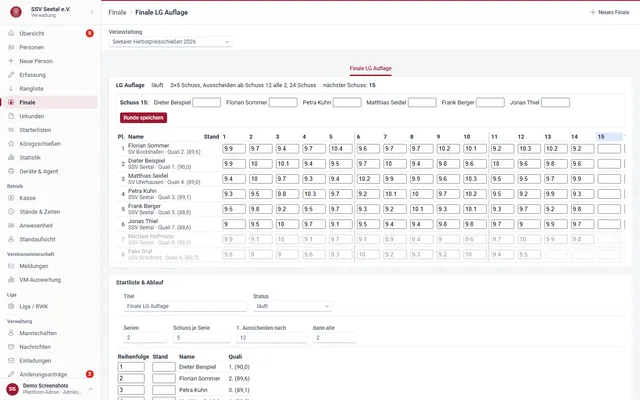Click Florian Sommer's shot 1 score cell
The height and width of the screenshot is (400, 640).
[234, 149]
